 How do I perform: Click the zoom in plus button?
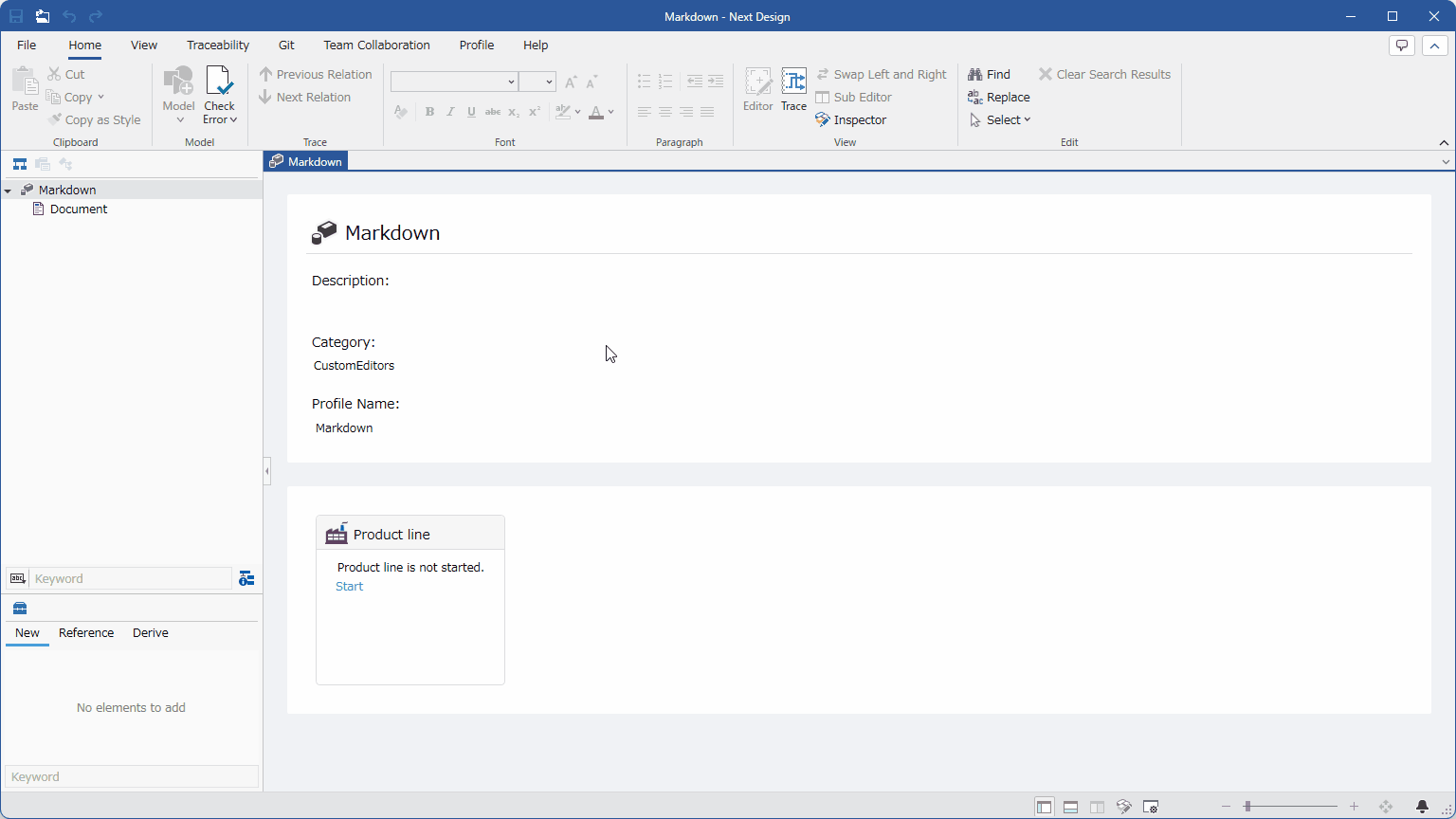(1354, 807)
